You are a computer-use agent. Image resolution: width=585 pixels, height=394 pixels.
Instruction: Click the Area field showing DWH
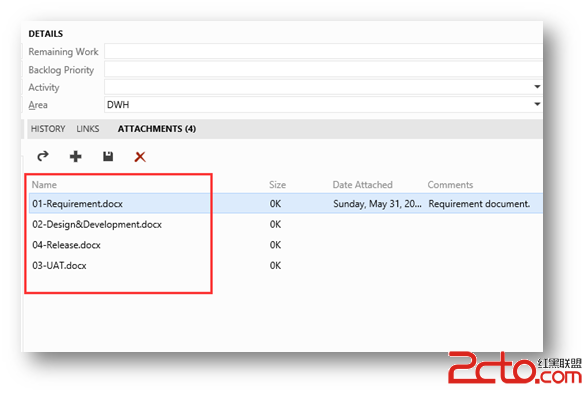323,104
